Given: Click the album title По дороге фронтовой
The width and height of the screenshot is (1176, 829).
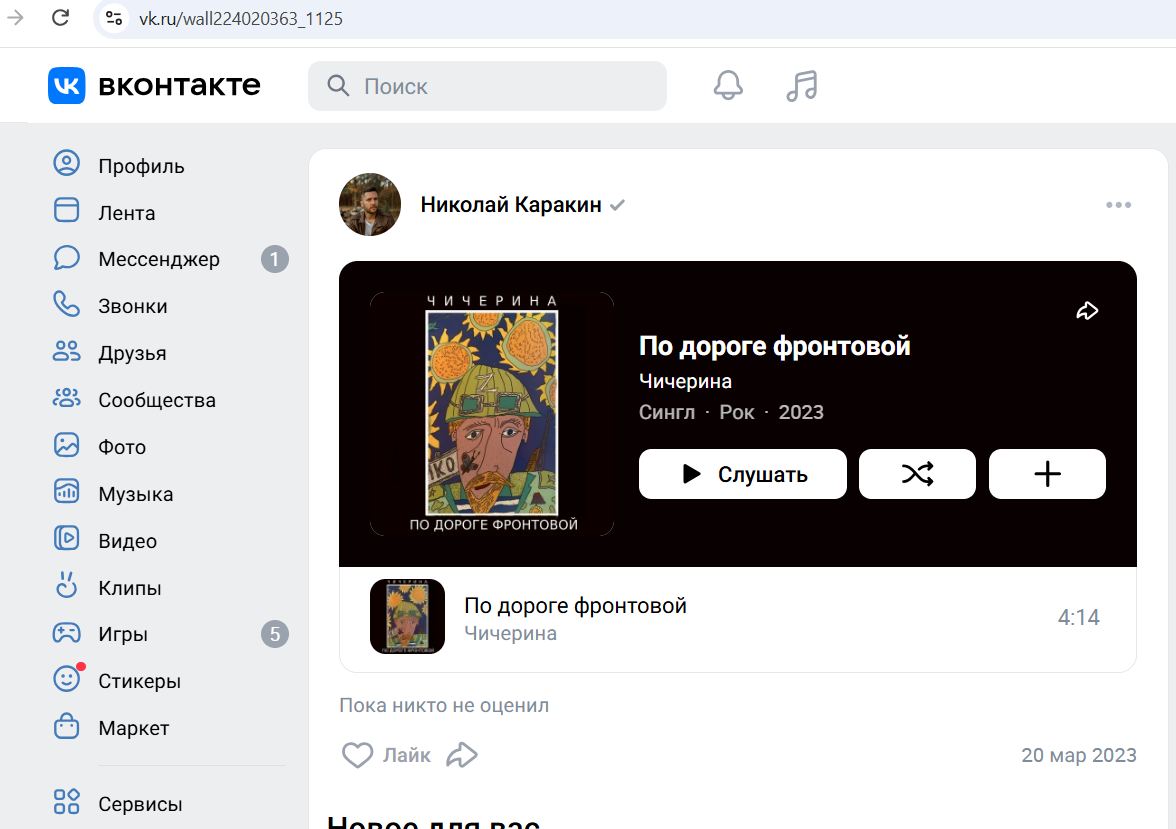Looking at the screenshot, I should 774,346.
